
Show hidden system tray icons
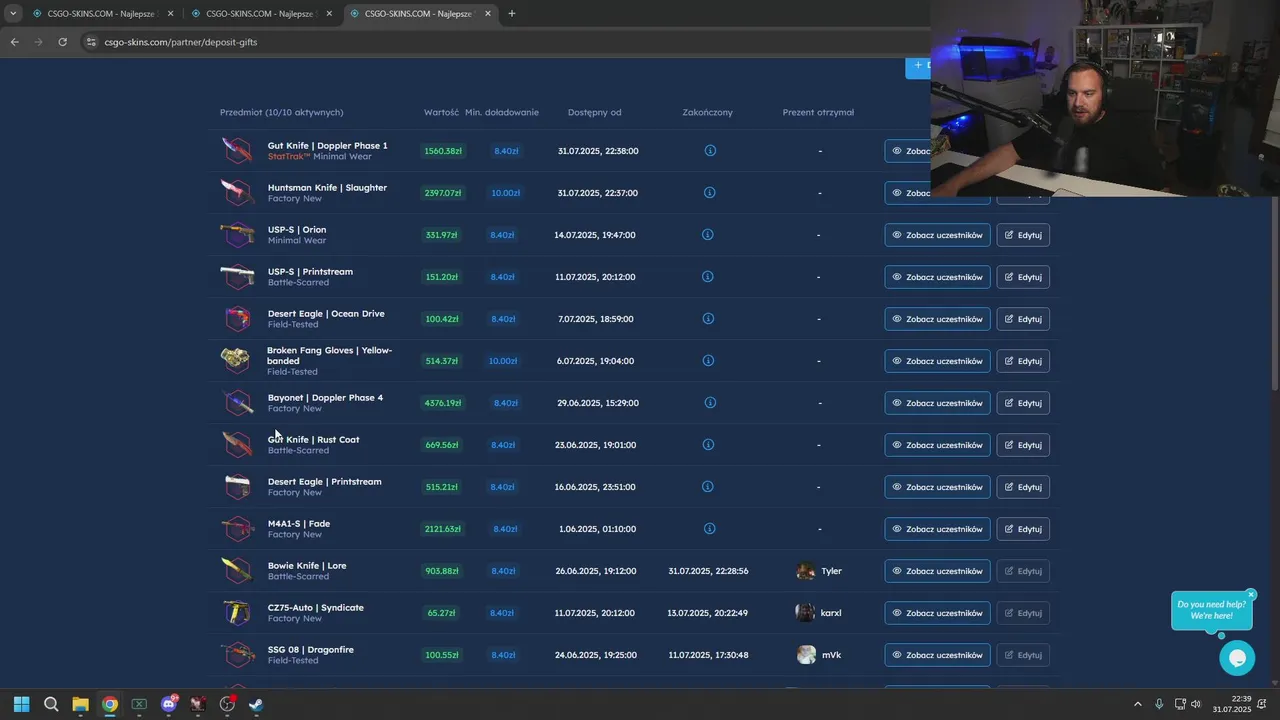tap(1137, 704)
